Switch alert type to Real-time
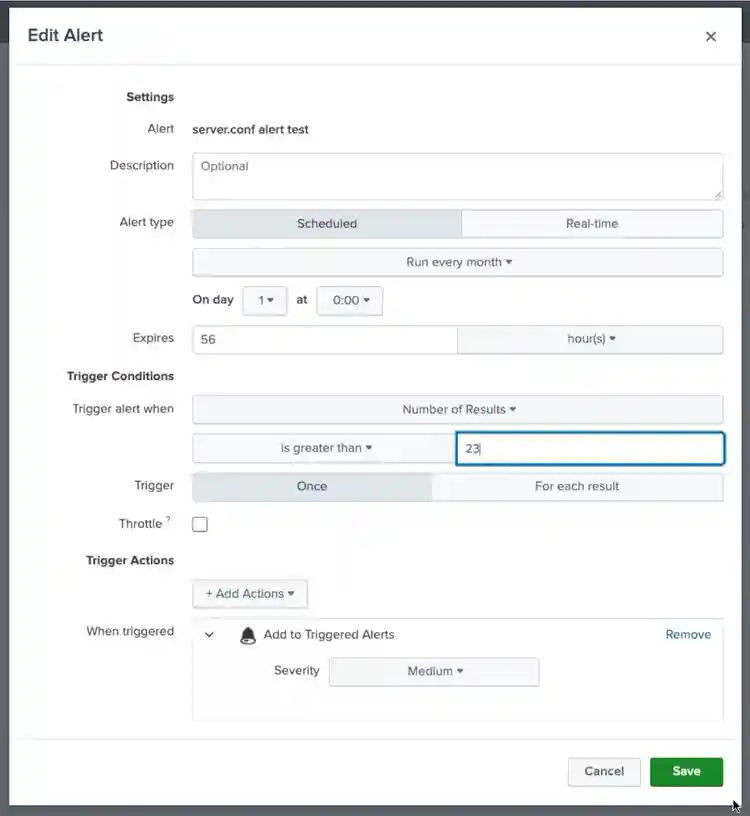 (591, 224)
